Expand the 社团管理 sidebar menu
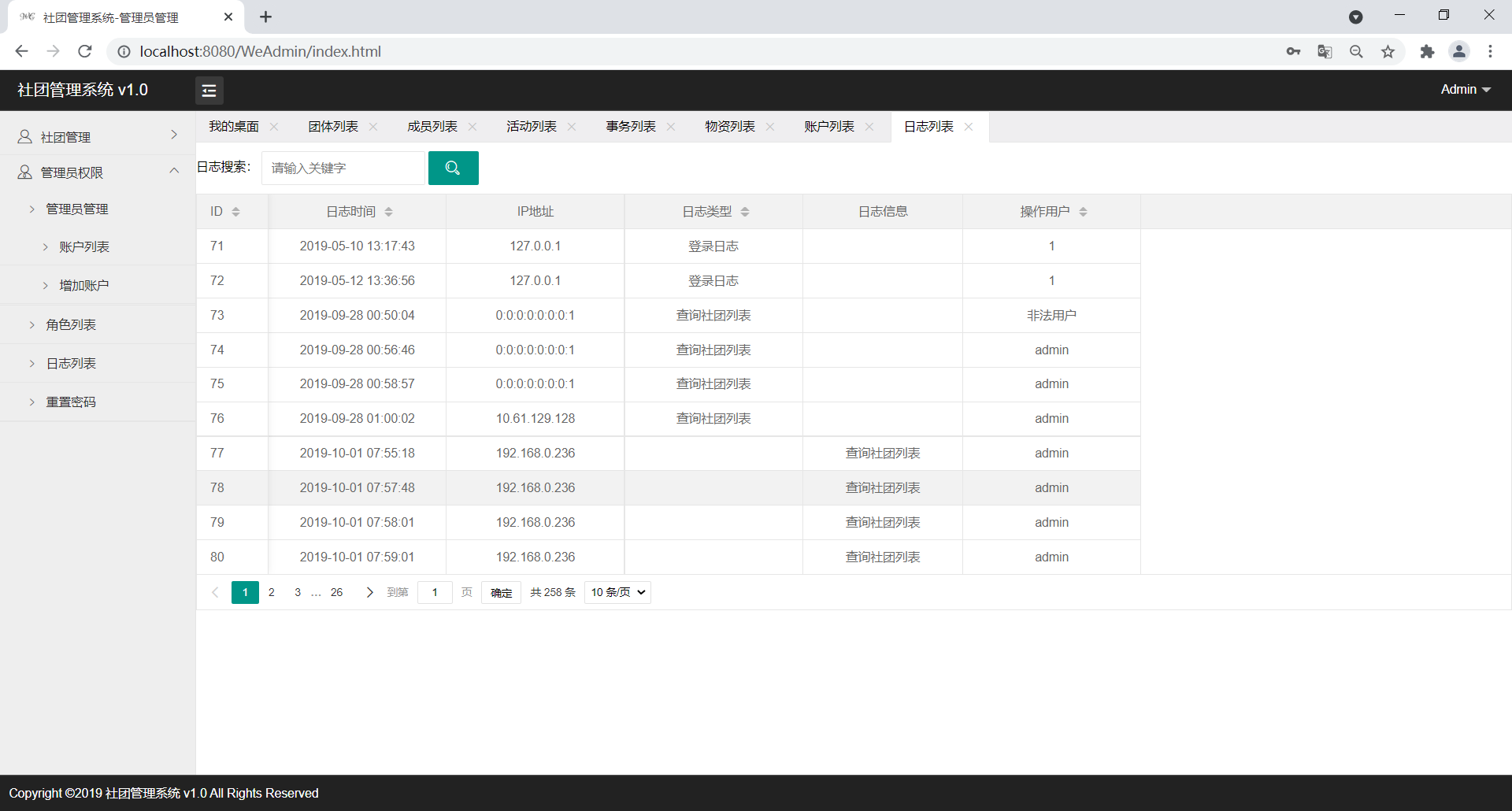Image resolution: width=1512 pixels, height=811 pixels. [x=98, y=136]
